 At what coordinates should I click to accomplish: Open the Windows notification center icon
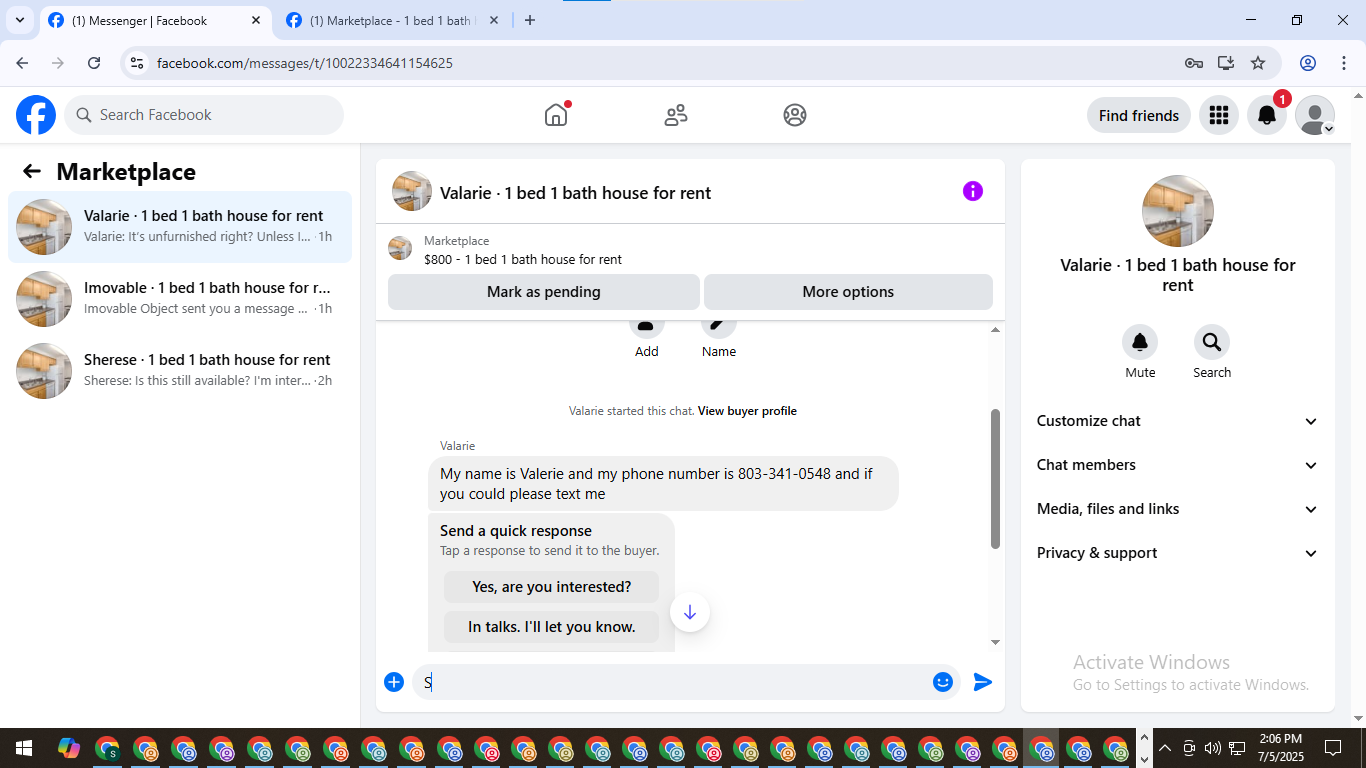click(x=1332, y=748)
